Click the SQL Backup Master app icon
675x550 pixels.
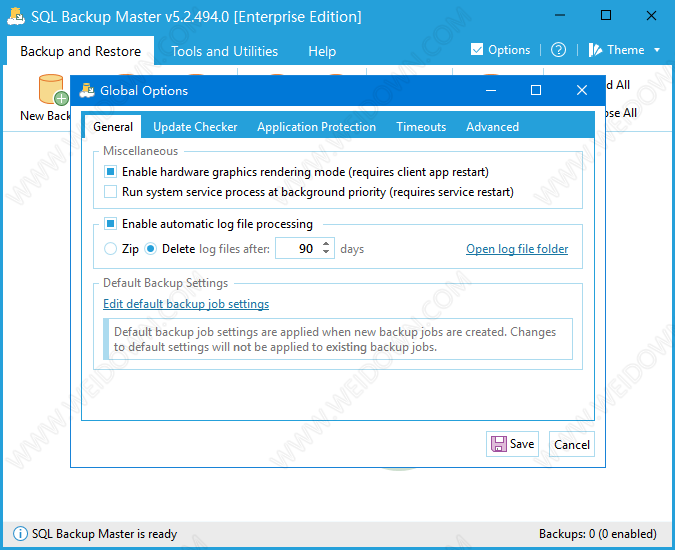15,16
